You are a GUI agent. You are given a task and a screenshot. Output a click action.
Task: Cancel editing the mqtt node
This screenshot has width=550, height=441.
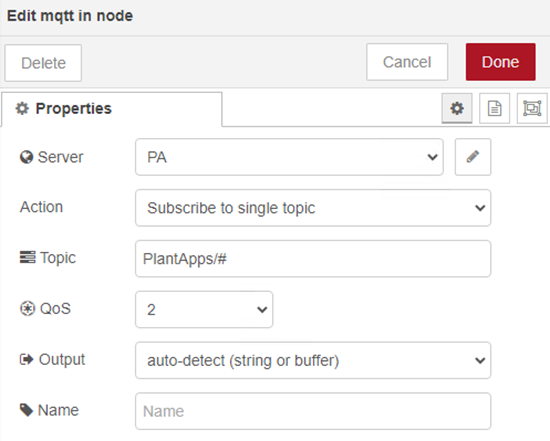point(407,62)
